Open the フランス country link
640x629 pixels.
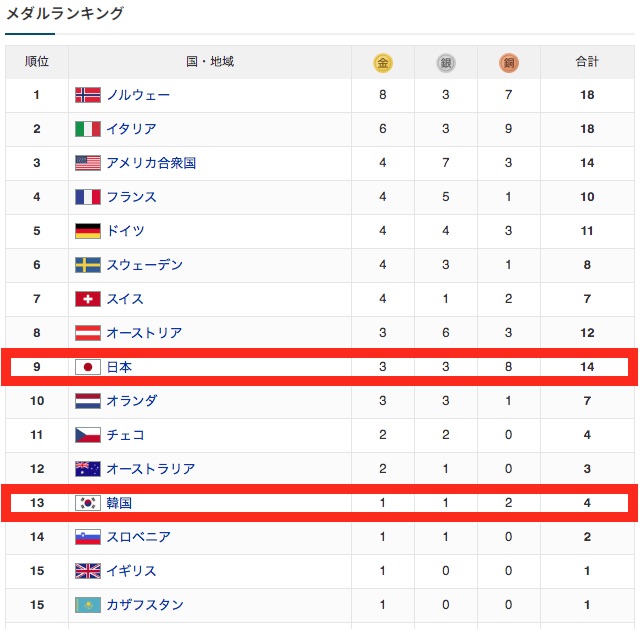131,197
